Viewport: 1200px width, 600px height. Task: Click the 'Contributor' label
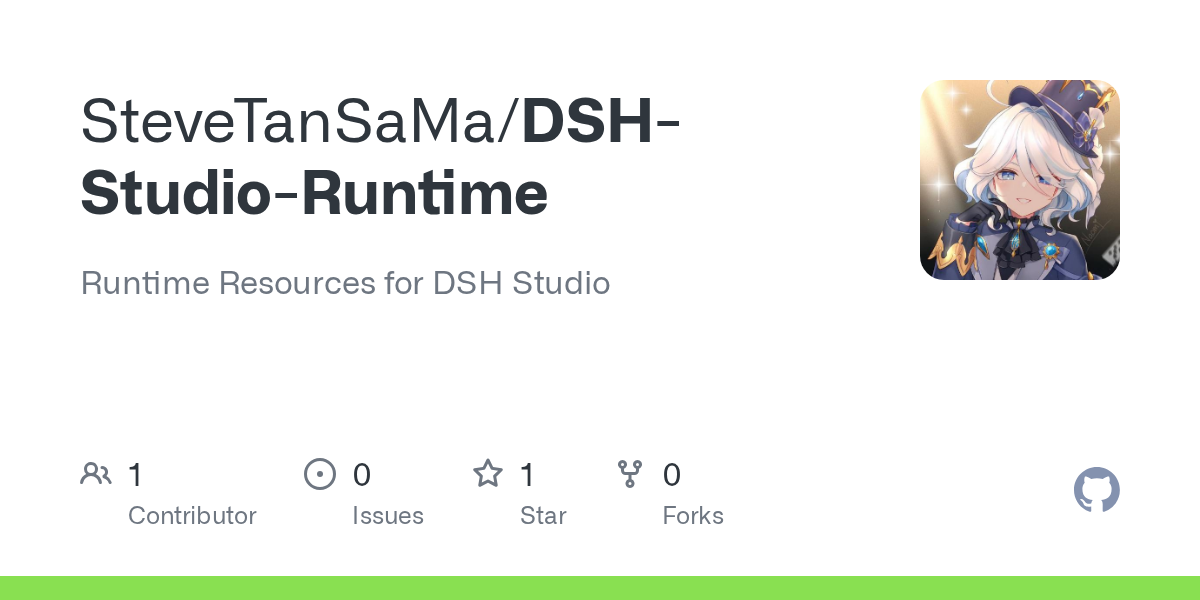tap(192, 516)
